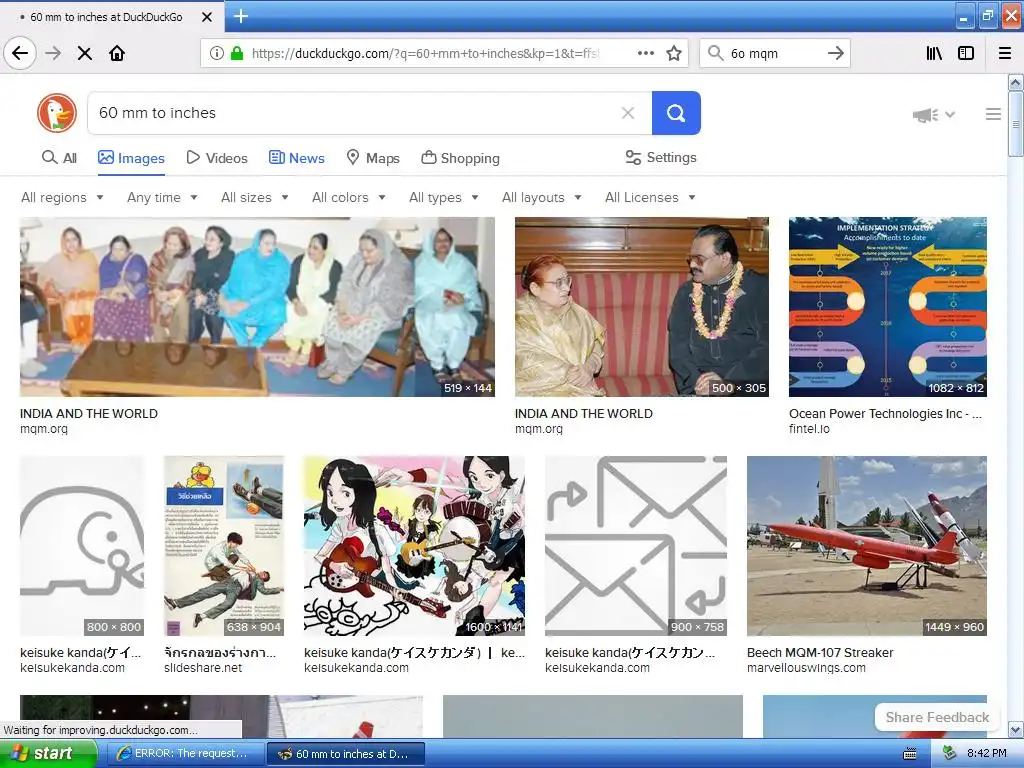The height and width of the screenshot is (768, 1024).
Task: Clear the DuckDuckGo search query
Action: click(628, 113)
